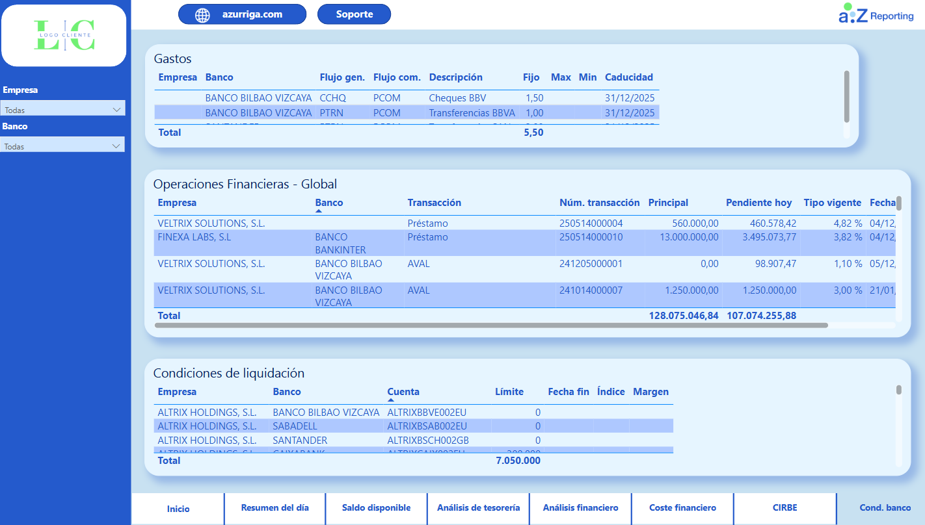Click Operaciones Financieras vertical scrollbar thumb
The image size is (925, 525).
(x=898, y=204)
